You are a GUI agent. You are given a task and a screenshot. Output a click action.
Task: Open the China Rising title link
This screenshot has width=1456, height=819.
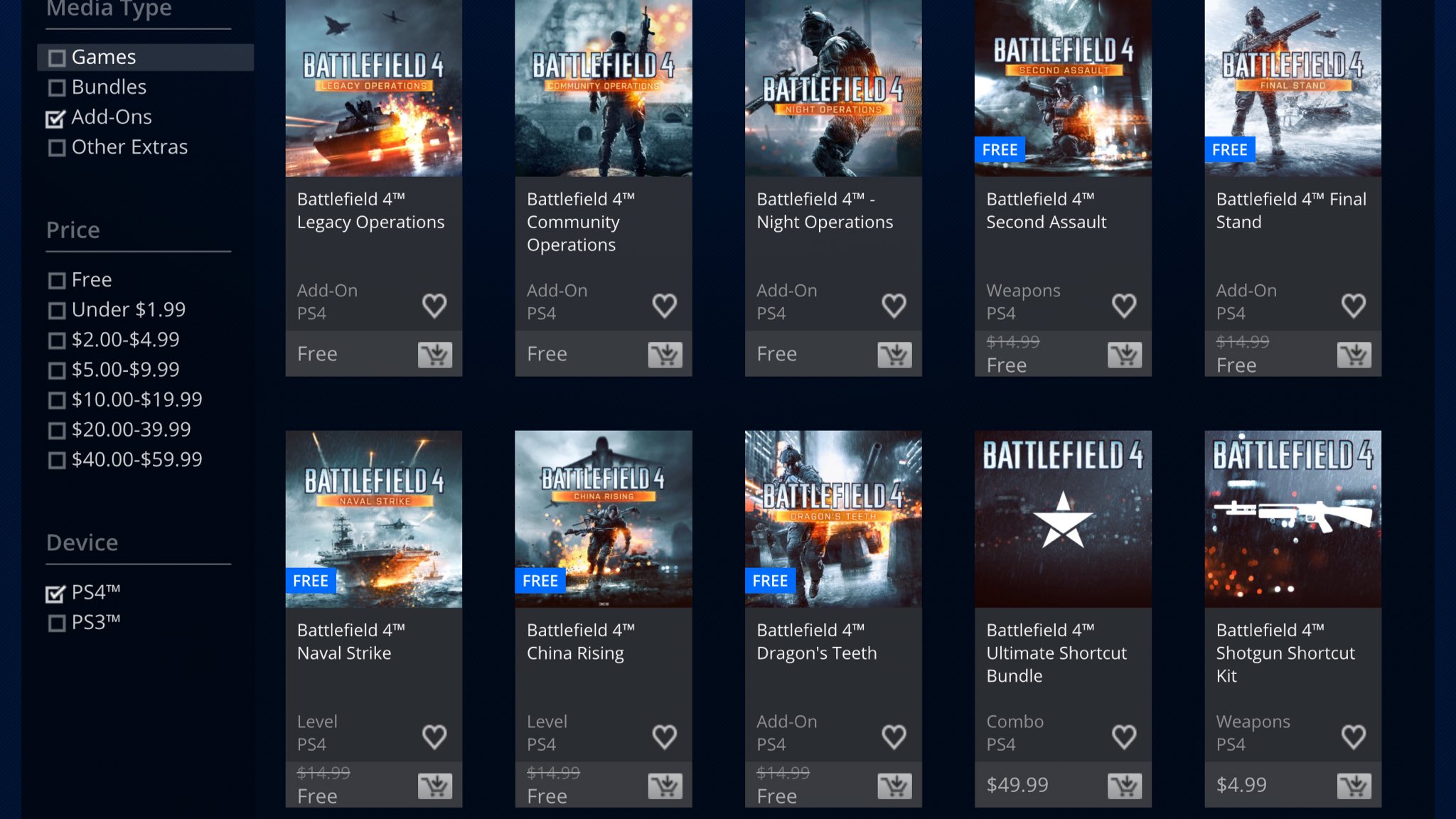click(x=581, y=641)
